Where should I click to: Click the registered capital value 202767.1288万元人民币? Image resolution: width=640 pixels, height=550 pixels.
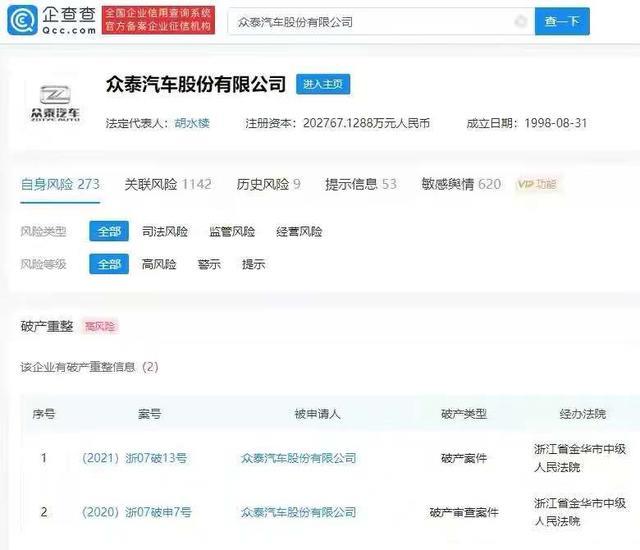coord(366,123)
